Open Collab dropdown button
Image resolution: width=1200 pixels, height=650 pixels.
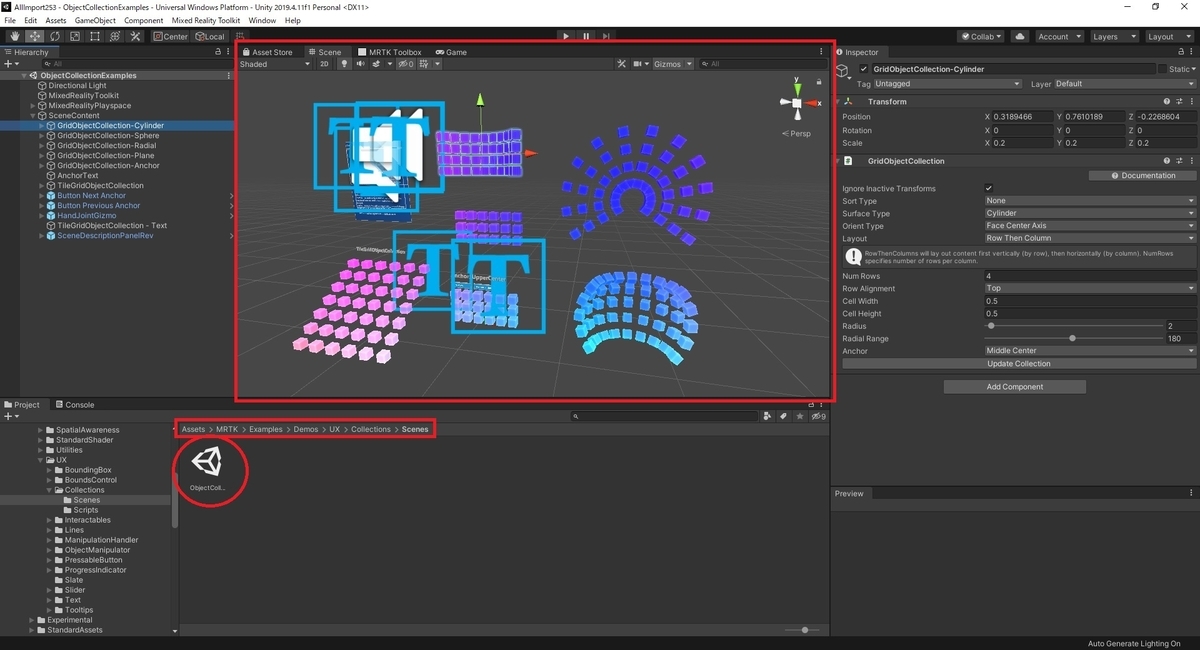pyautogui.click(x=980, y=36)
